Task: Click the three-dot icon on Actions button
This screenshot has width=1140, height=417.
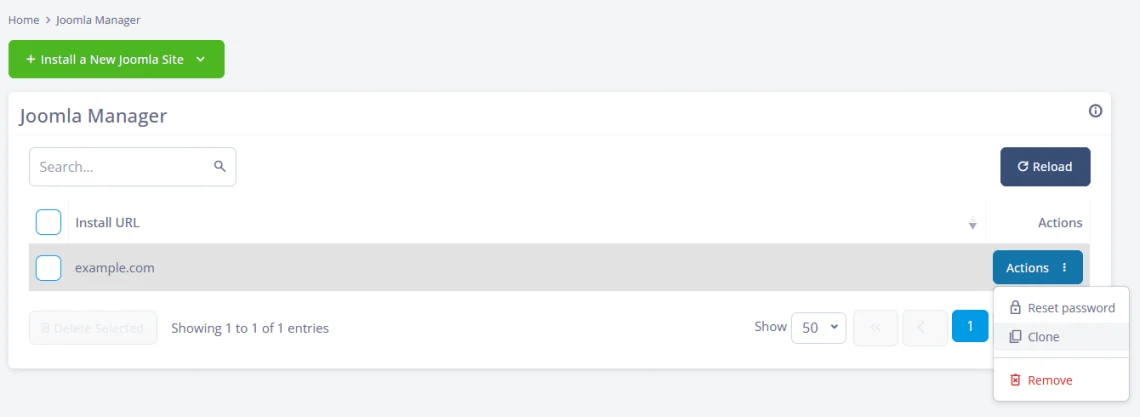Action: click(x=1064, y=267)
